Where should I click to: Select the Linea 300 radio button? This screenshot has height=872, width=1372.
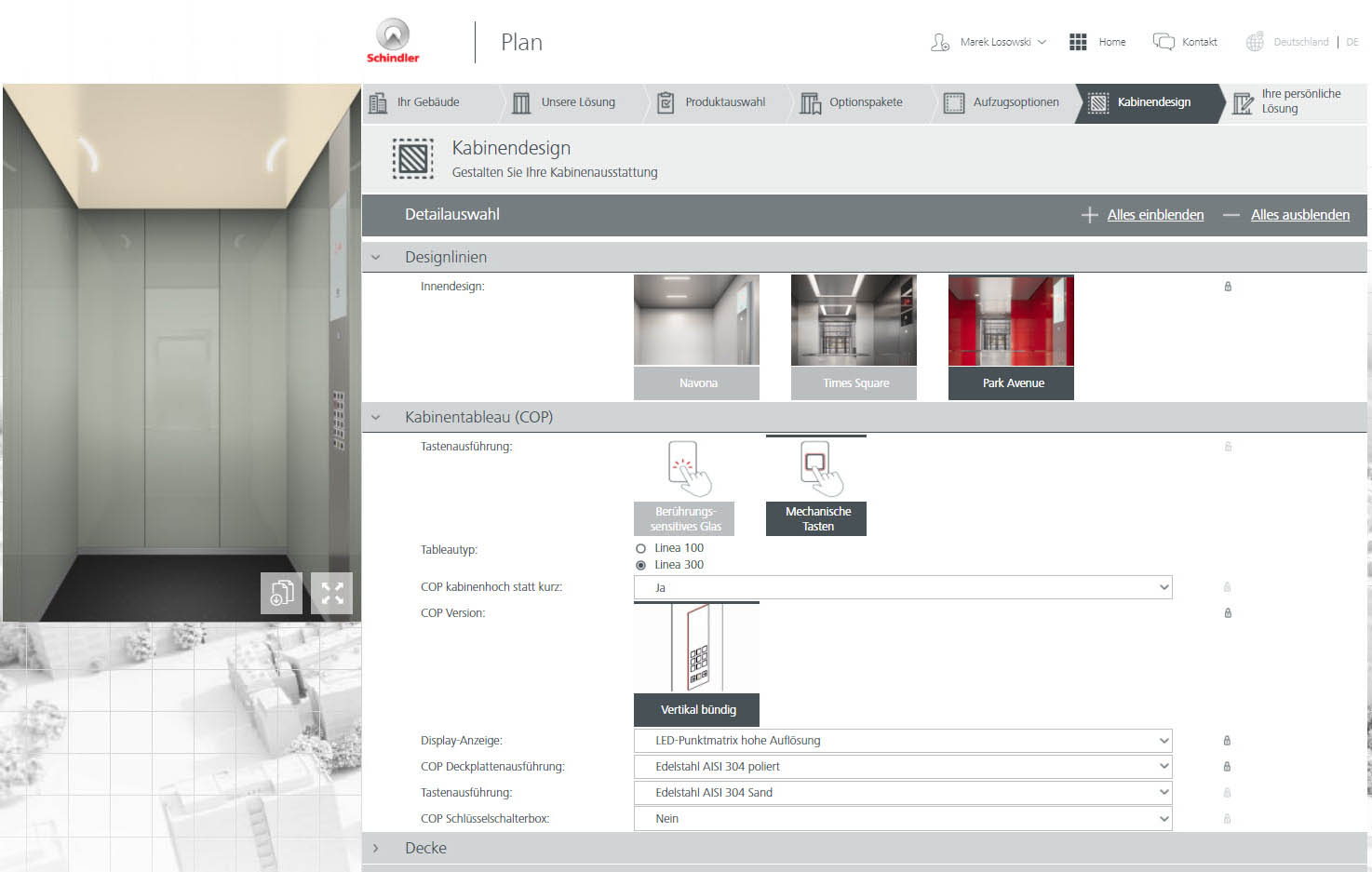tap(640, 565)
